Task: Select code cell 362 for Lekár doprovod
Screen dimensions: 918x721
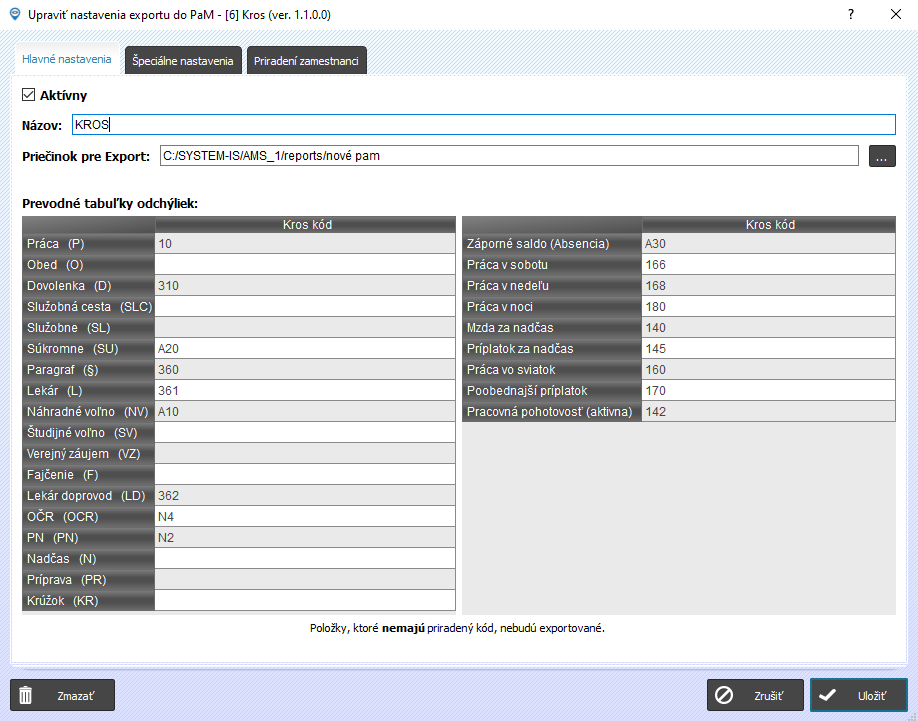Action: (305, 496)
